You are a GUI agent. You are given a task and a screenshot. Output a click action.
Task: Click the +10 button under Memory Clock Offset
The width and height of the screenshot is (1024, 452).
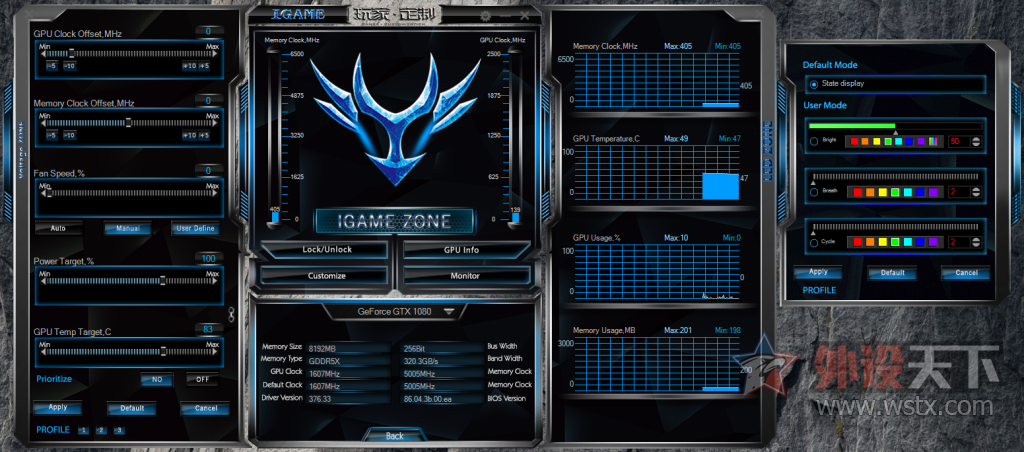[x=189, y=135]
